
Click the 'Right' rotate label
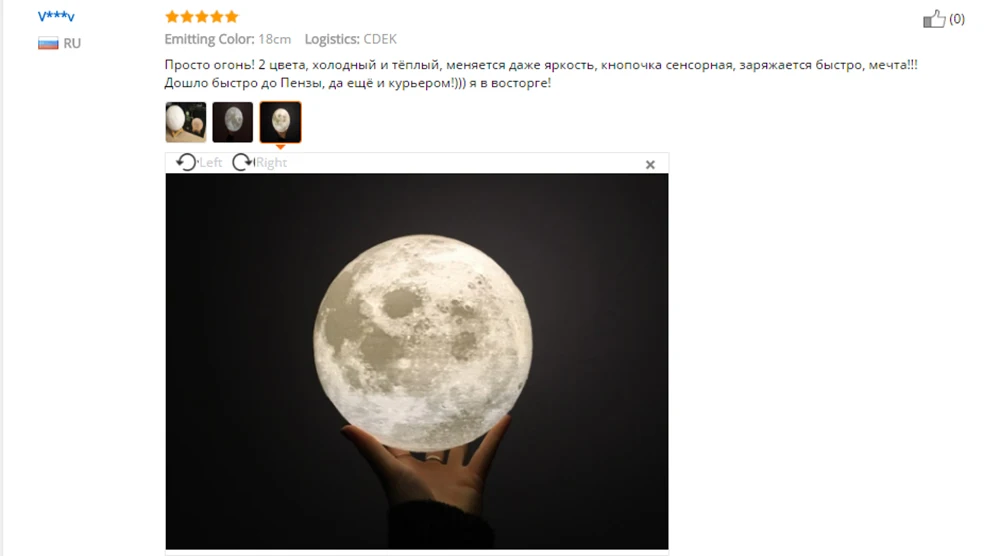[x=271, y=163]
